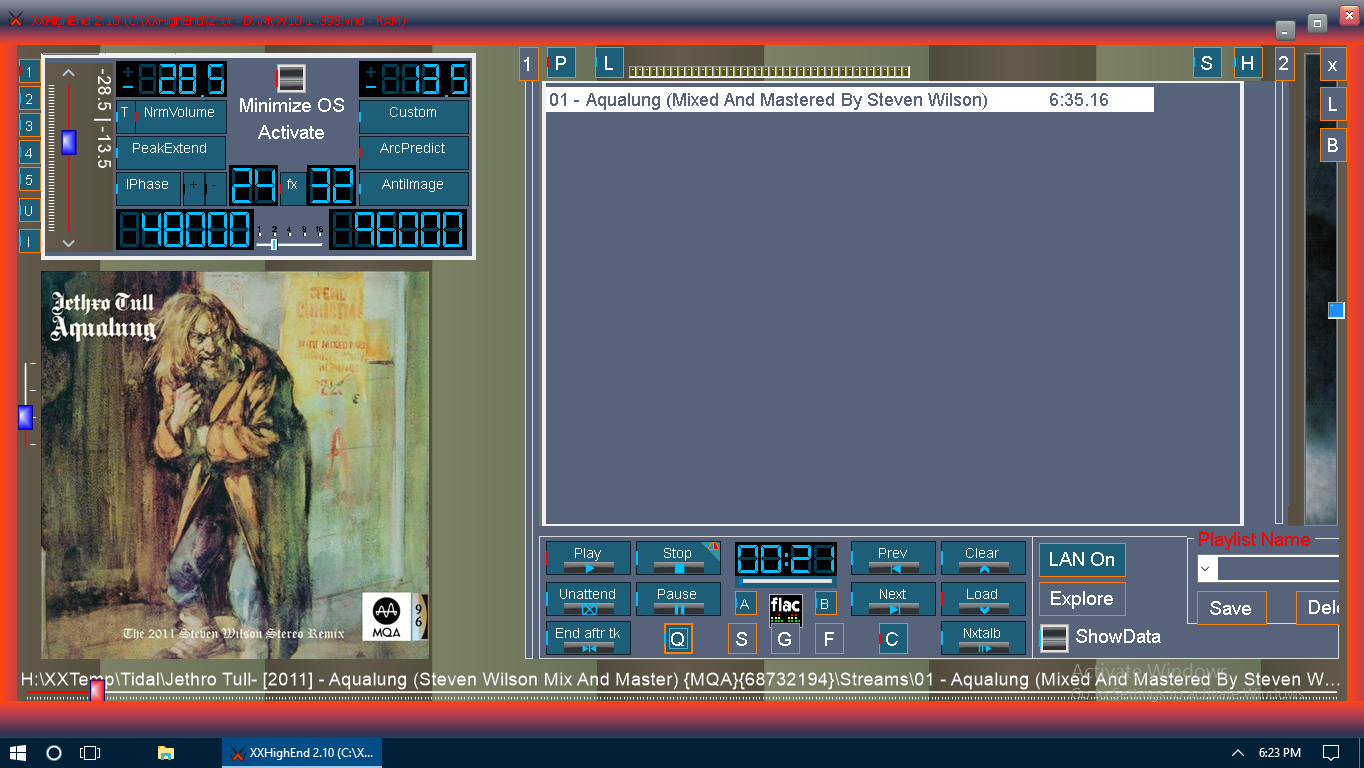Screen dimensions: 1364x768
Task: Skip to the previous track with Prev
Action: tap(893, 558)
